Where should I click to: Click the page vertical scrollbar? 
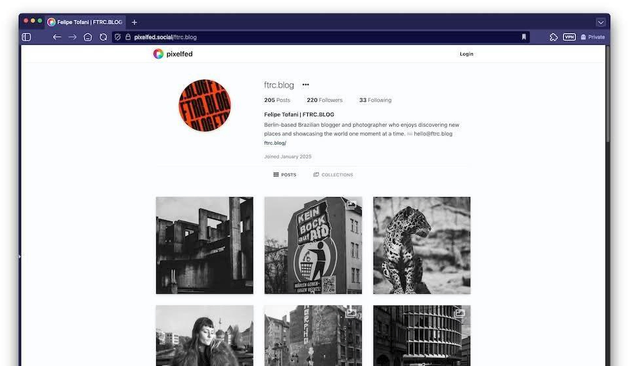(x=608, y=94)
